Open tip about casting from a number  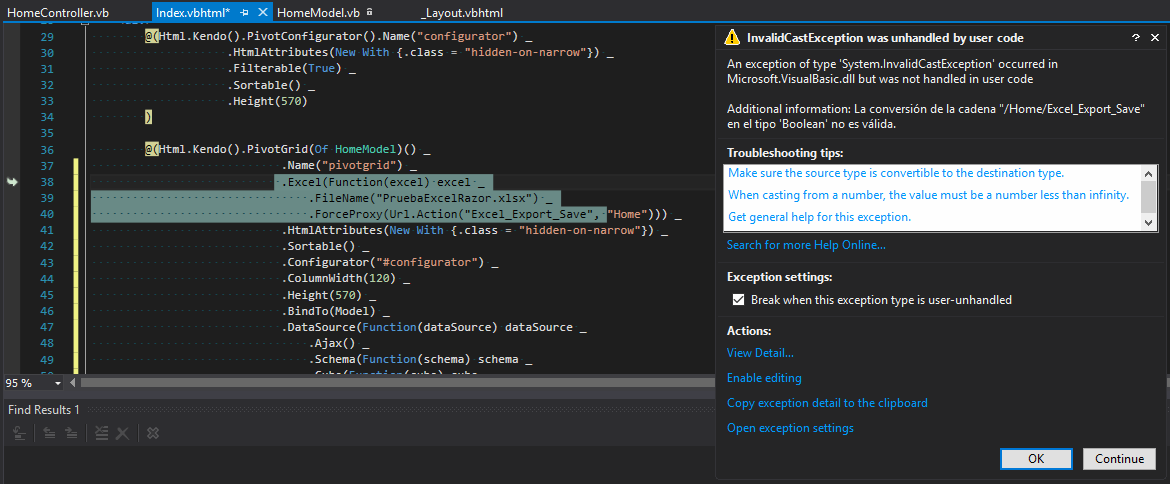point(928,195)
